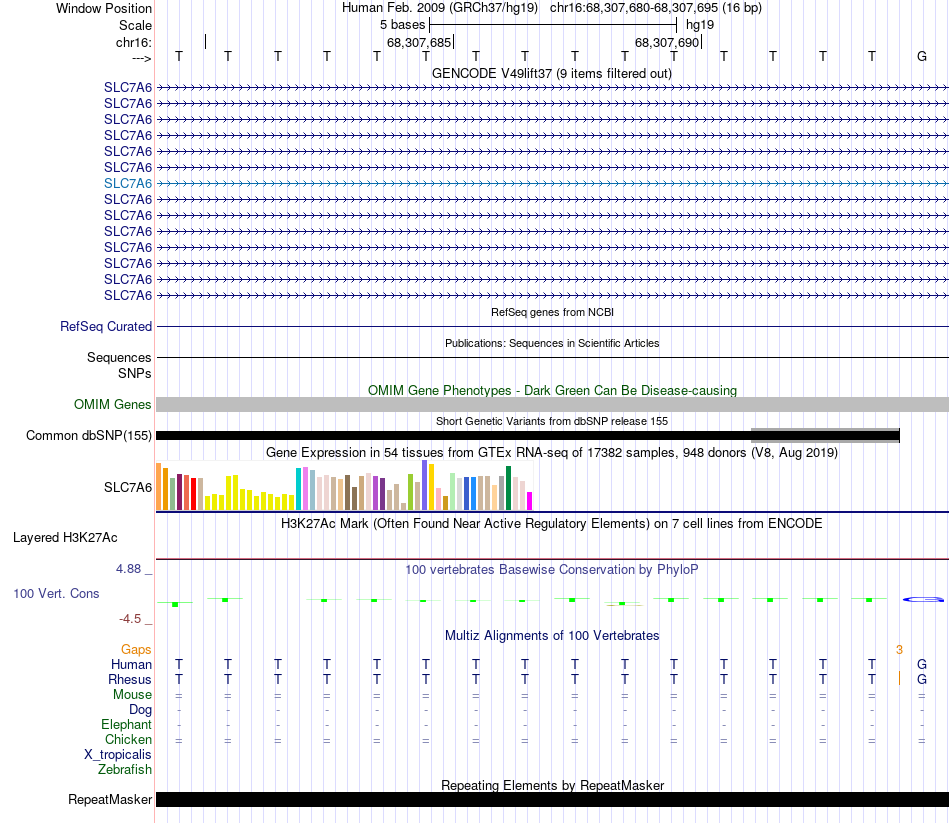Click the Window Position label

coord(104,8)
